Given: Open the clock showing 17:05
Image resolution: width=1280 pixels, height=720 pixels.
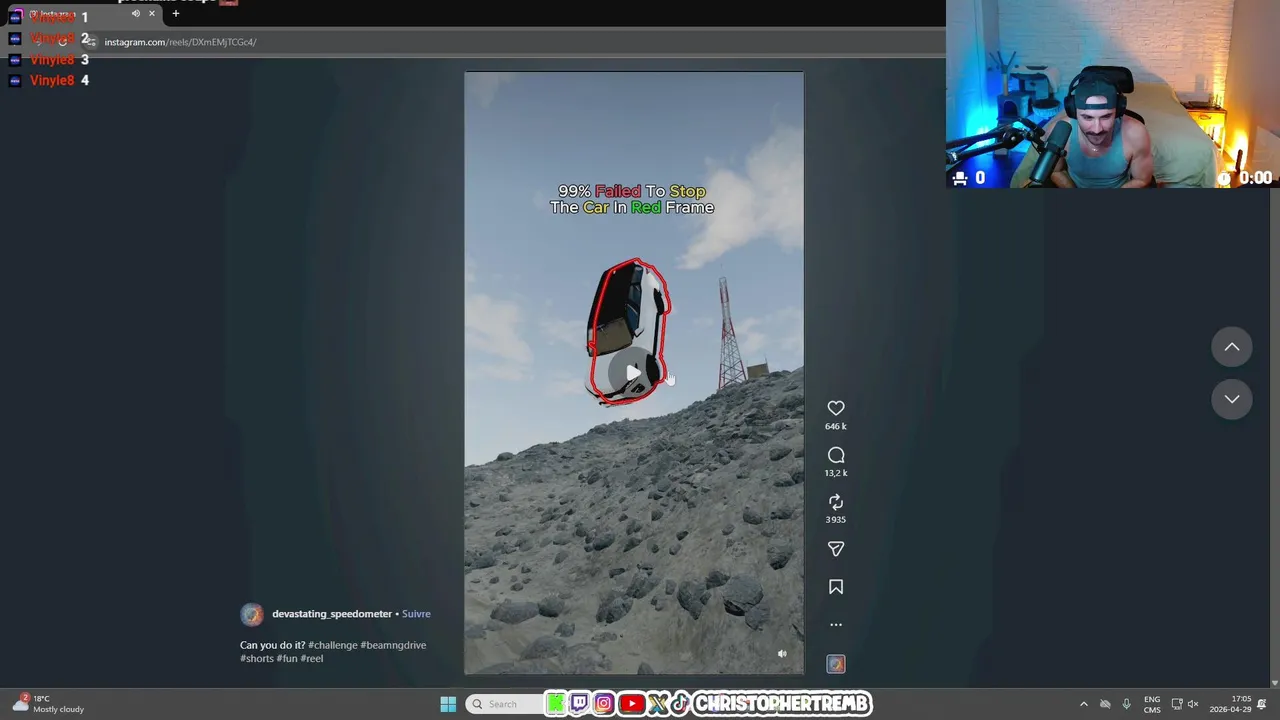Looking at the screenshot, I should click(1230, 704).
